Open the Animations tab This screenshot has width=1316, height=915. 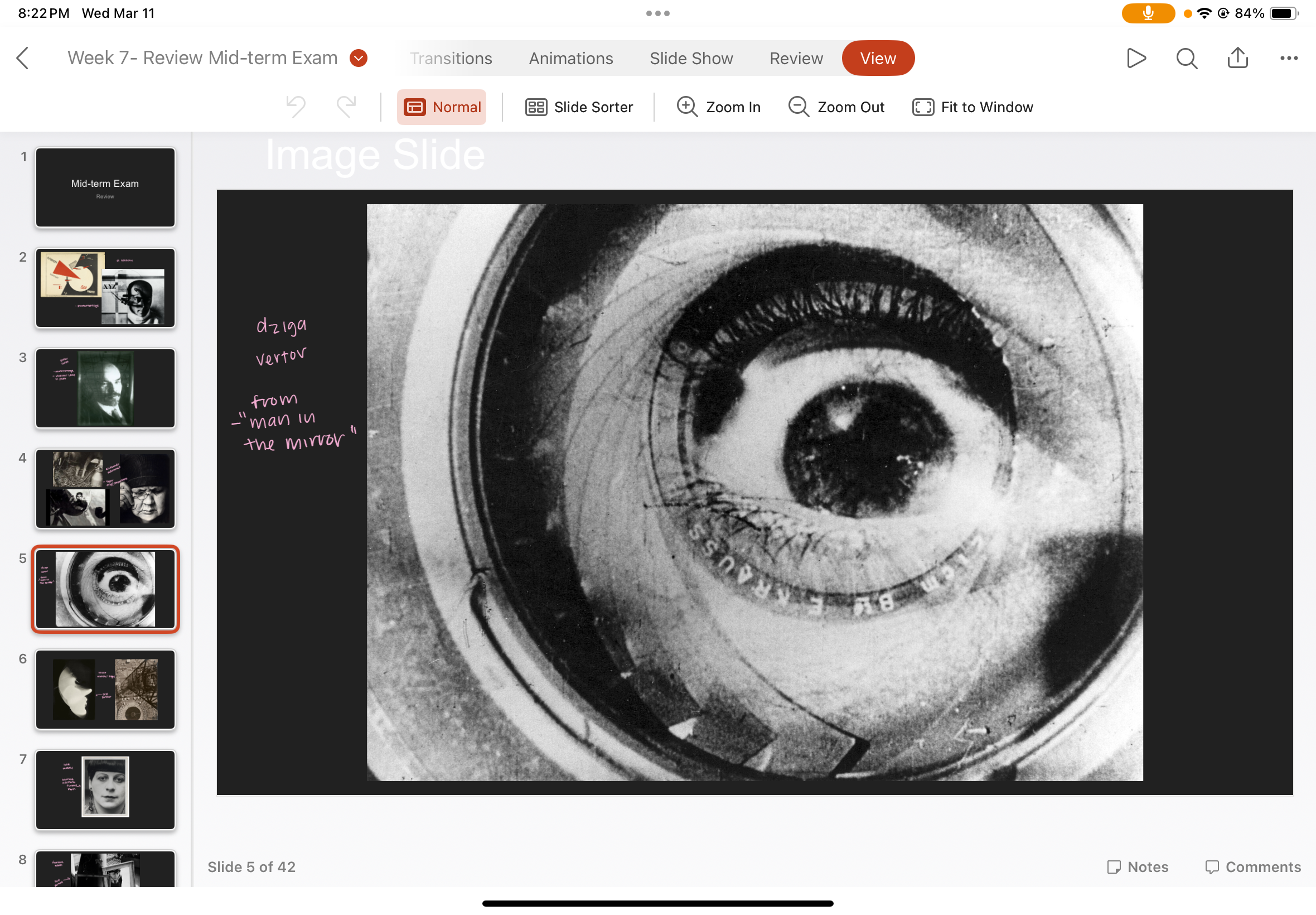point(570,59)
